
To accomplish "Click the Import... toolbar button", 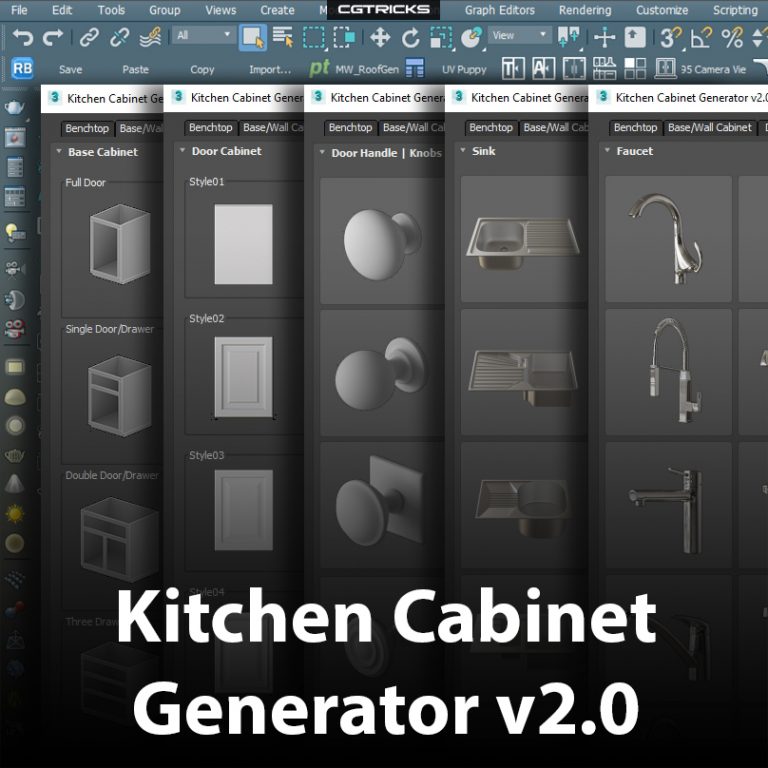I will 270,69.
